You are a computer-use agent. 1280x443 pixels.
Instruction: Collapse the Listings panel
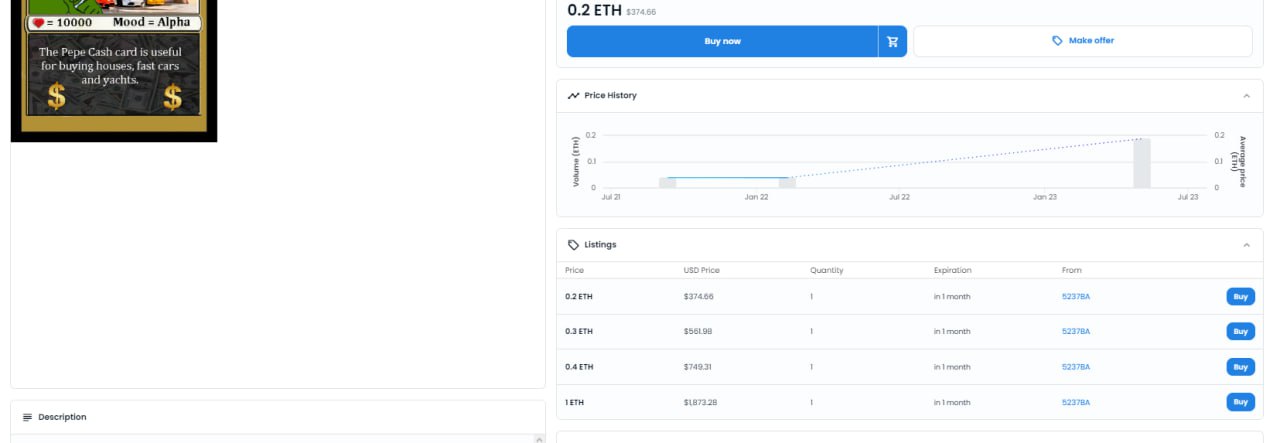(1246, 245)
